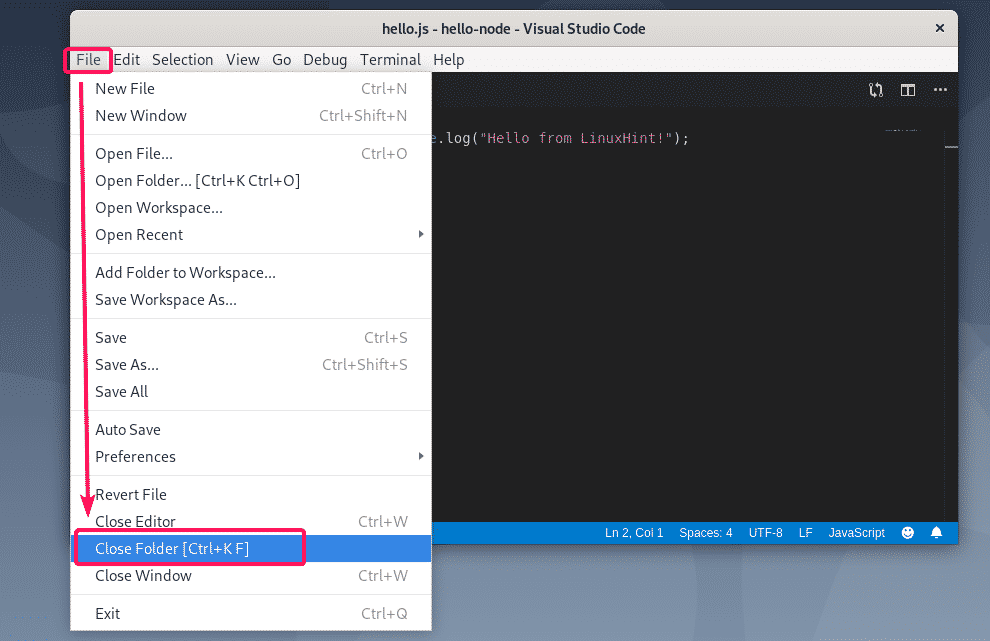
Task: Click the code line with Hello from LinuxHint
Action: pyautogui.click(x=561, y=138)
